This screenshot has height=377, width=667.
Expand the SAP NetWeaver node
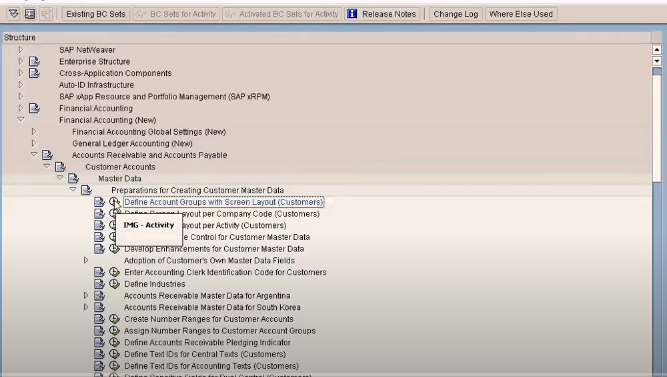(x=21, y=50)
